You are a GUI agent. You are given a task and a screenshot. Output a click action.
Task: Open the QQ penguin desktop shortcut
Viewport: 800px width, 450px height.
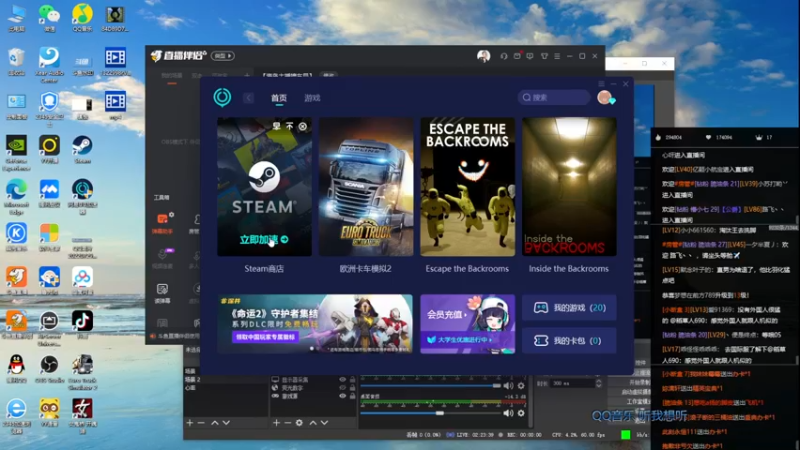pyautogui.click(x=16, y=369)
